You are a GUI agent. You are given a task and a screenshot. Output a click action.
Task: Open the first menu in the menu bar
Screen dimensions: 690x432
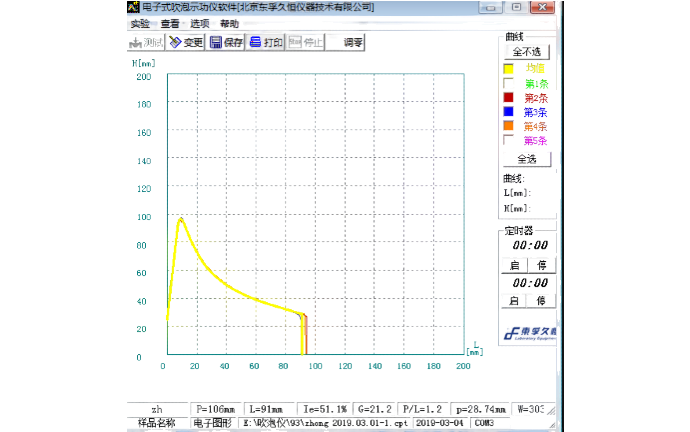[x=139, y=23]
